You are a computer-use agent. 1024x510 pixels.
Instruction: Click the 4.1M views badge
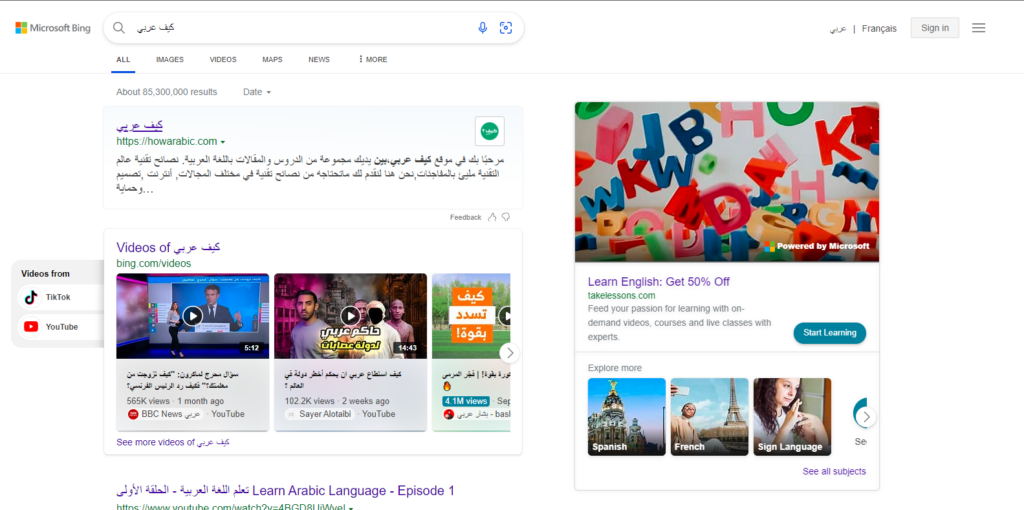tap(466, 401)
